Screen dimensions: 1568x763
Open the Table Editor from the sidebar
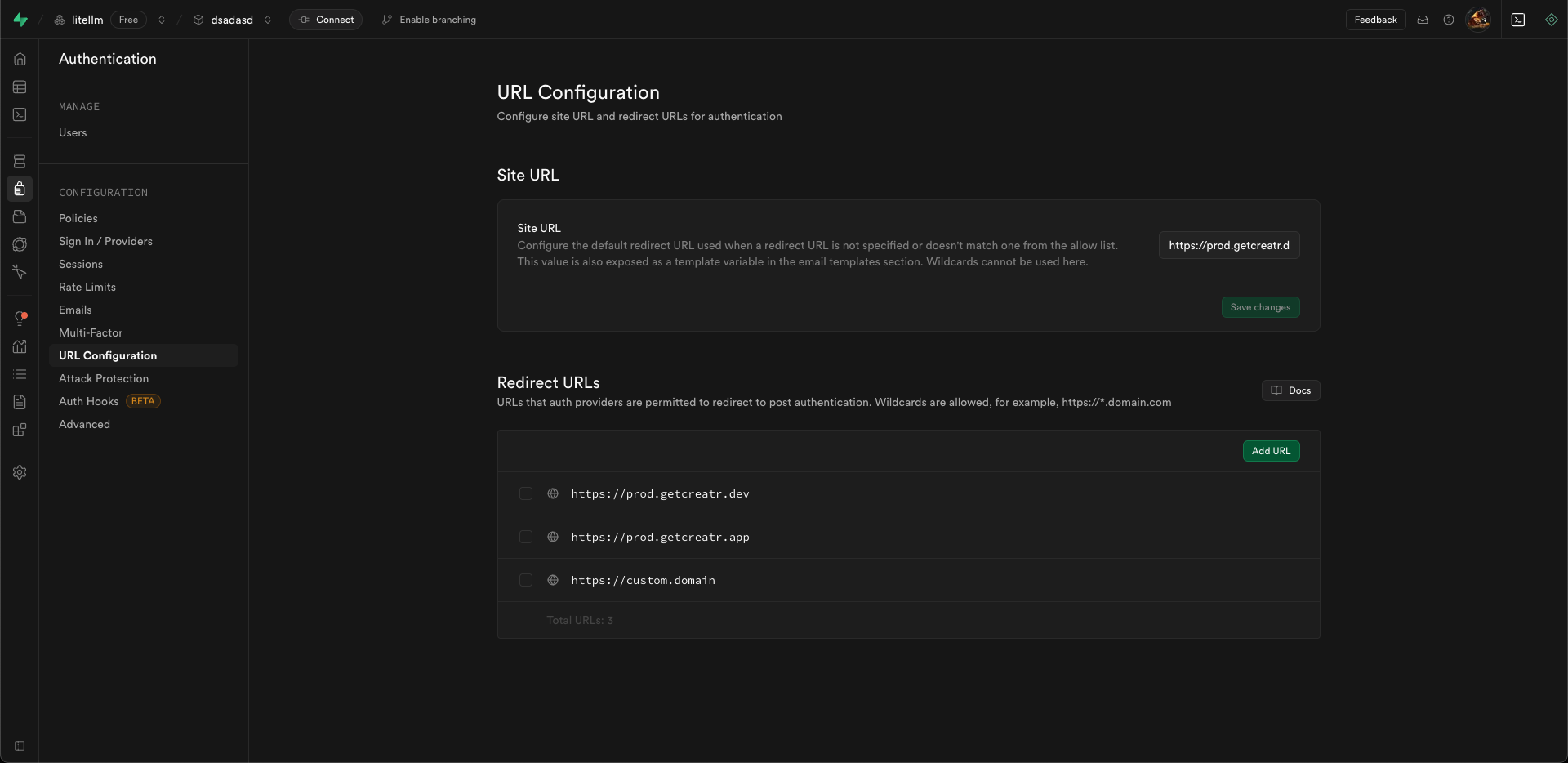tap(20, 87)
